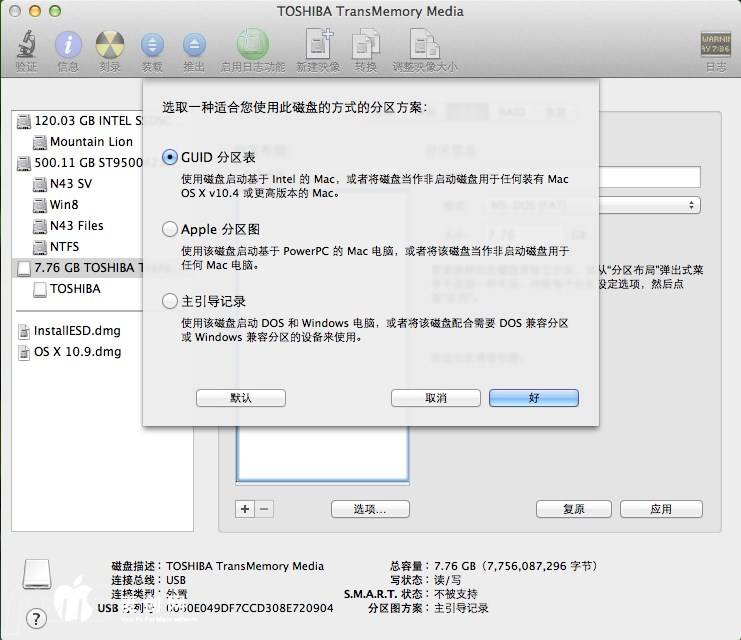741x640 pixels.
Task: Click the help question mark button
Action: 36,618
